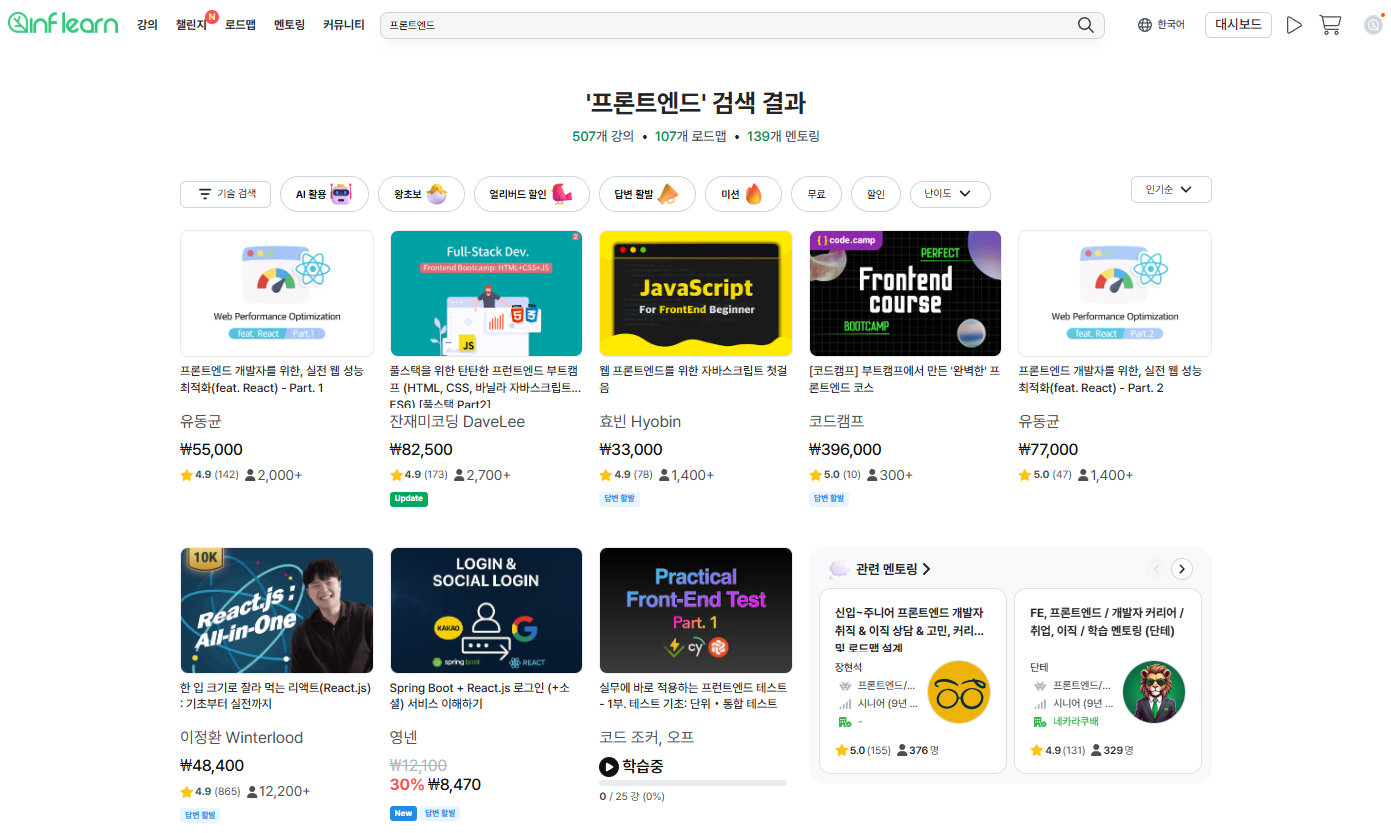Click instructor name 효빈 Hyobin
The height and width of the screenshot is (833, 1391).
pos(640,422)
